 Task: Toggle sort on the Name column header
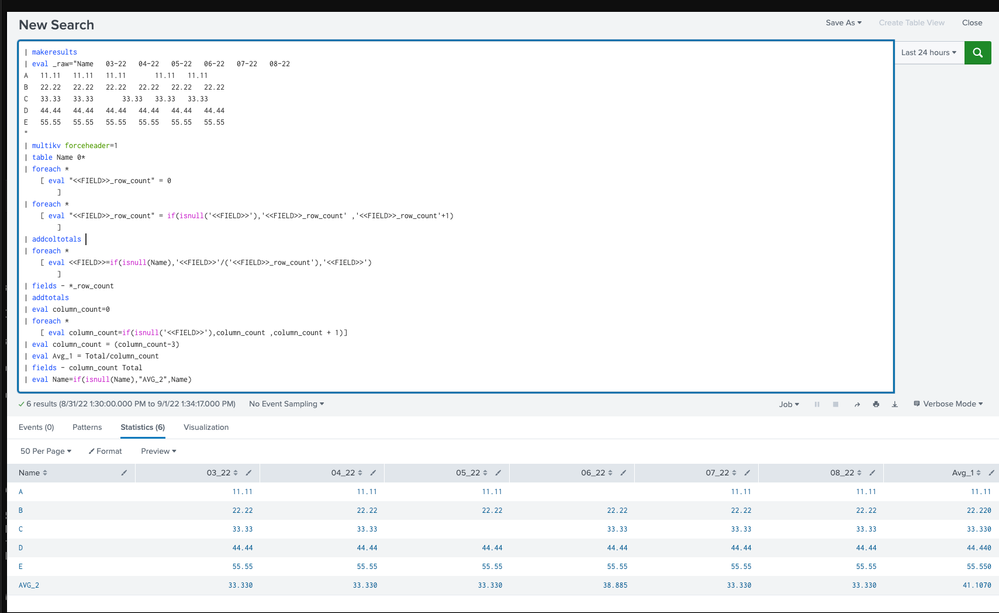[32, 472]
